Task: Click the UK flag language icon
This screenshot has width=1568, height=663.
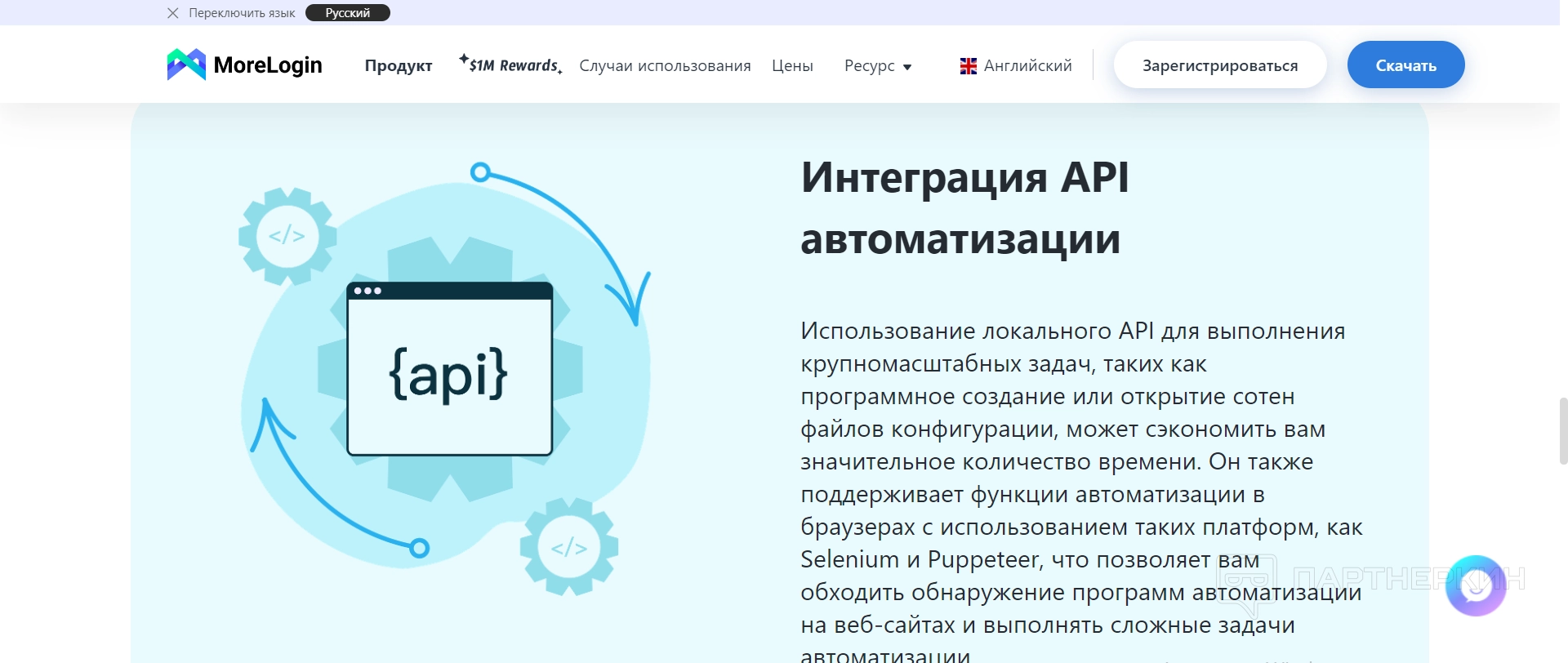Action: (969, 66)
